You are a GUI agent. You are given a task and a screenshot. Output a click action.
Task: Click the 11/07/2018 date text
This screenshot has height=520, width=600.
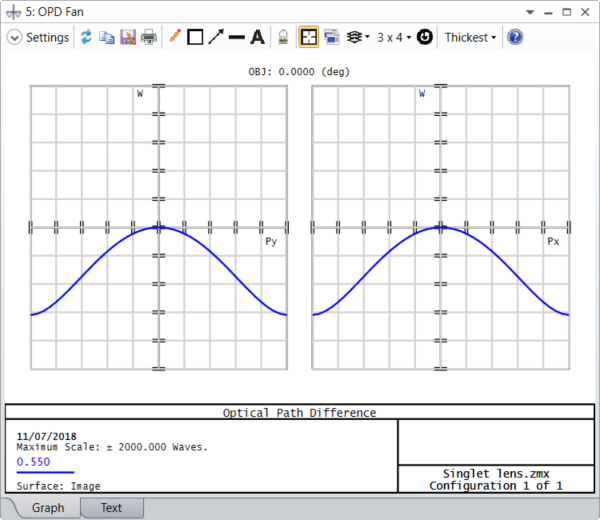tap(46, 436)
